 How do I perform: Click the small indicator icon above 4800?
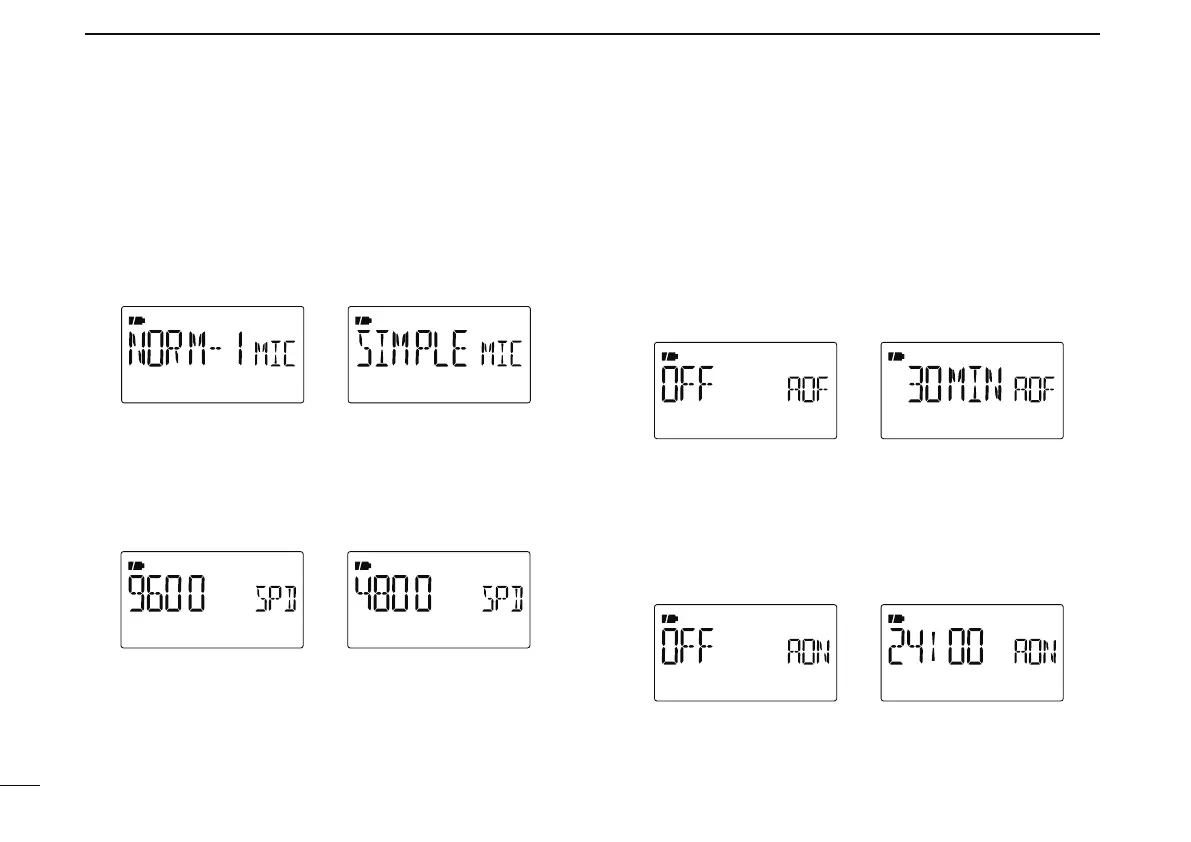coord(363,564)
